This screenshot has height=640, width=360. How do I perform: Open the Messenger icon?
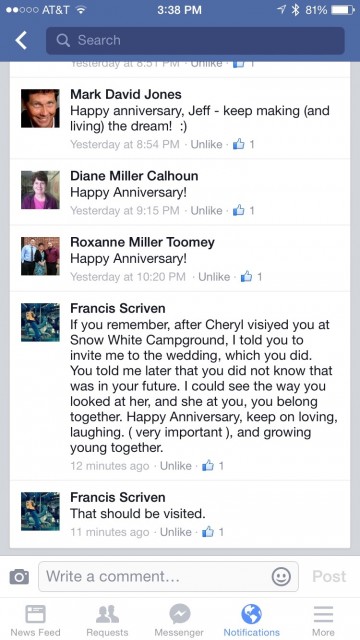[179, 620]
